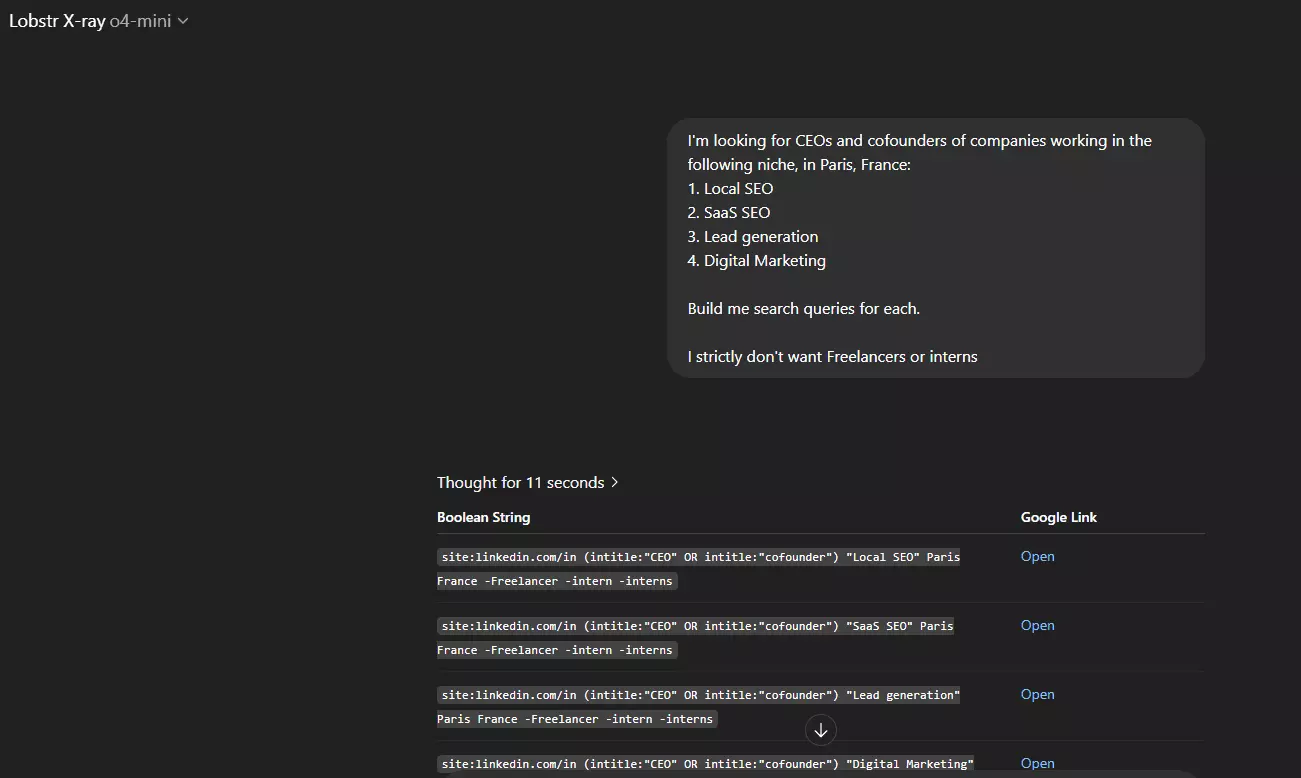Select the Lead generation boolean query snippet
1301x778 pixels.
coord(697,706)
